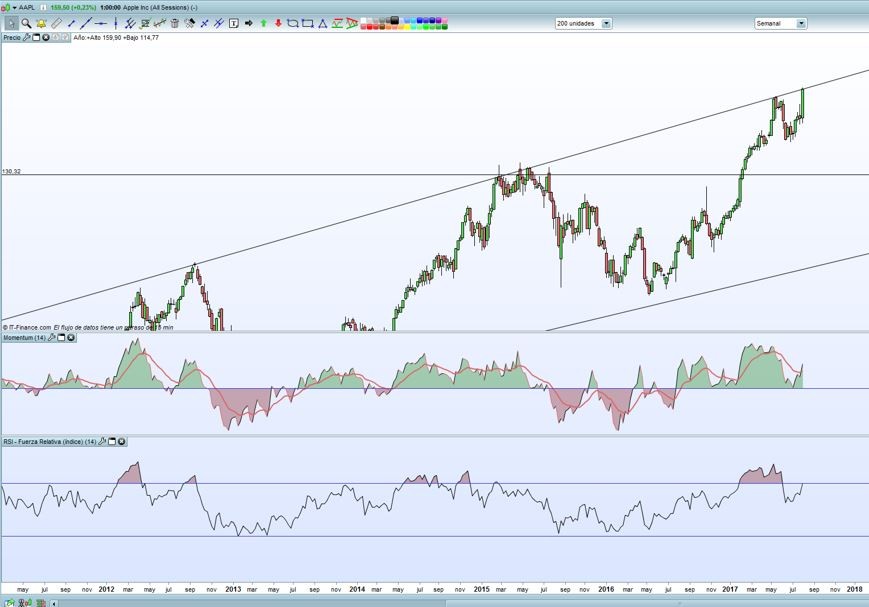Insert a black right arrow marker
Viewport: 869px width, 607px height.
tap(249, 23)
